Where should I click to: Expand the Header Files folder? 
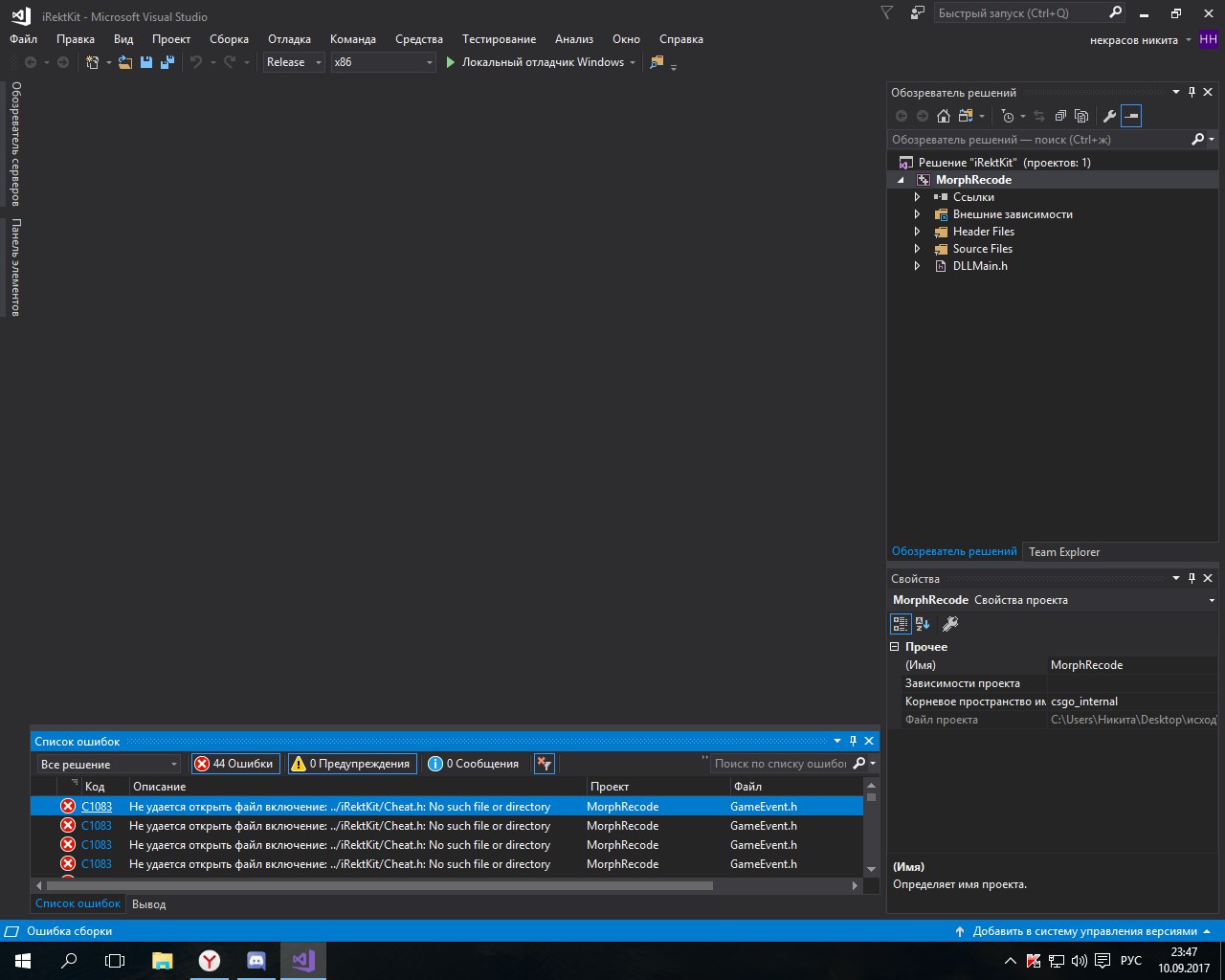click(x=917, y=232)
